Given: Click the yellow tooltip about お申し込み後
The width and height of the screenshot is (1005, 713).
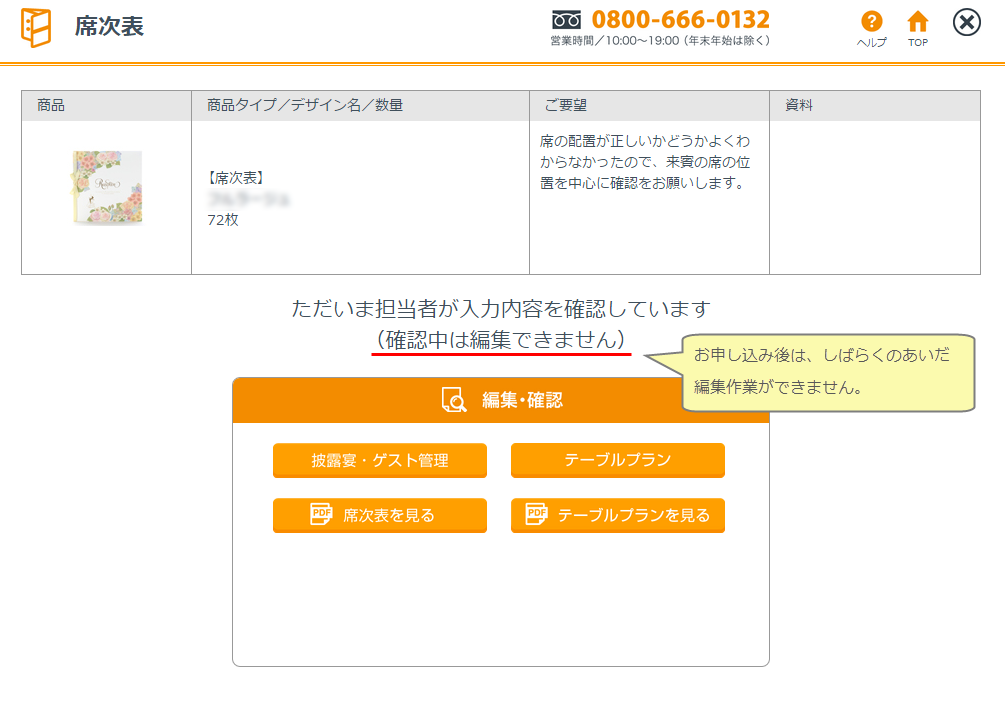Looking at the screenshot, I should coord(828,371).
